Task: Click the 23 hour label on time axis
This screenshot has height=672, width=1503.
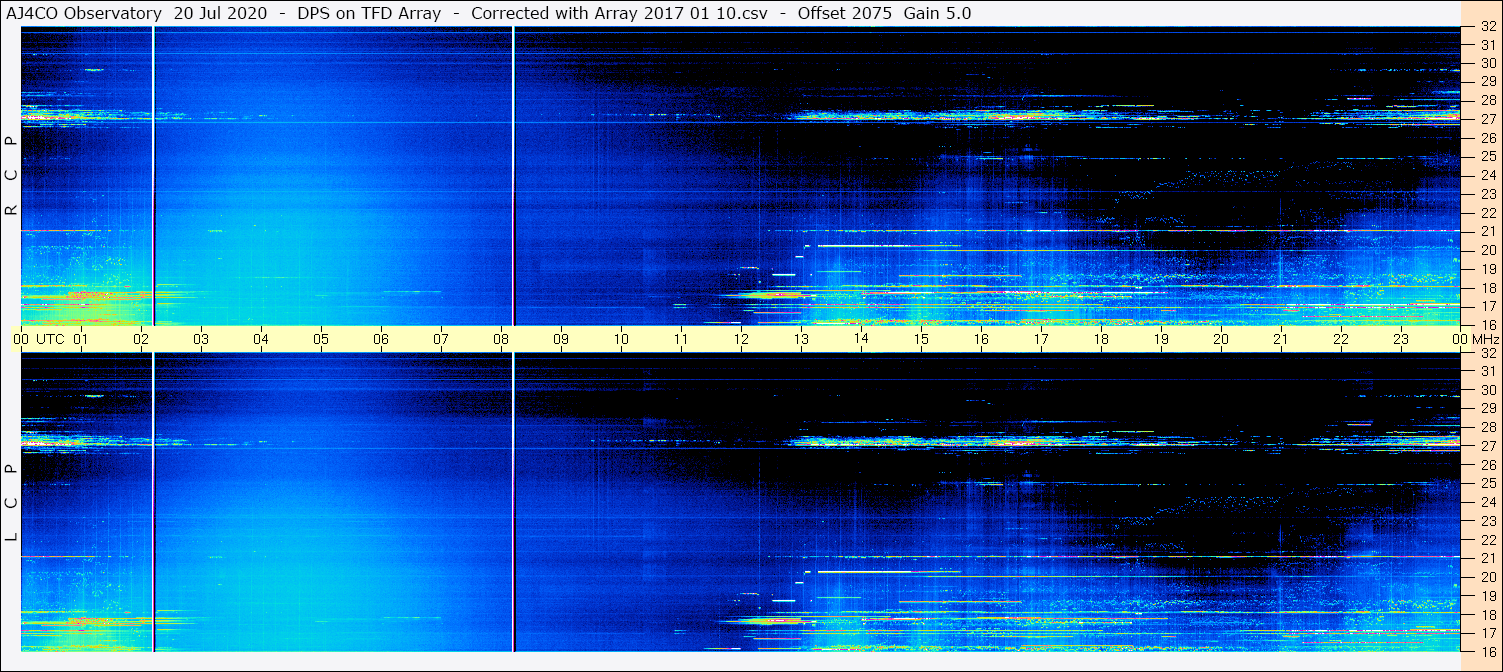Action: (x=1401, y=339)
